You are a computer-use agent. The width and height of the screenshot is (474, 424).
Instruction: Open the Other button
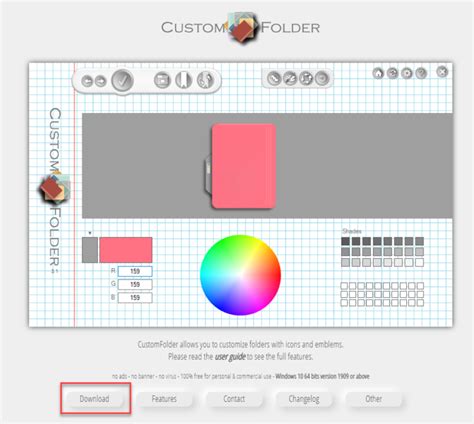pyautogui.click(x=374, y=399)
